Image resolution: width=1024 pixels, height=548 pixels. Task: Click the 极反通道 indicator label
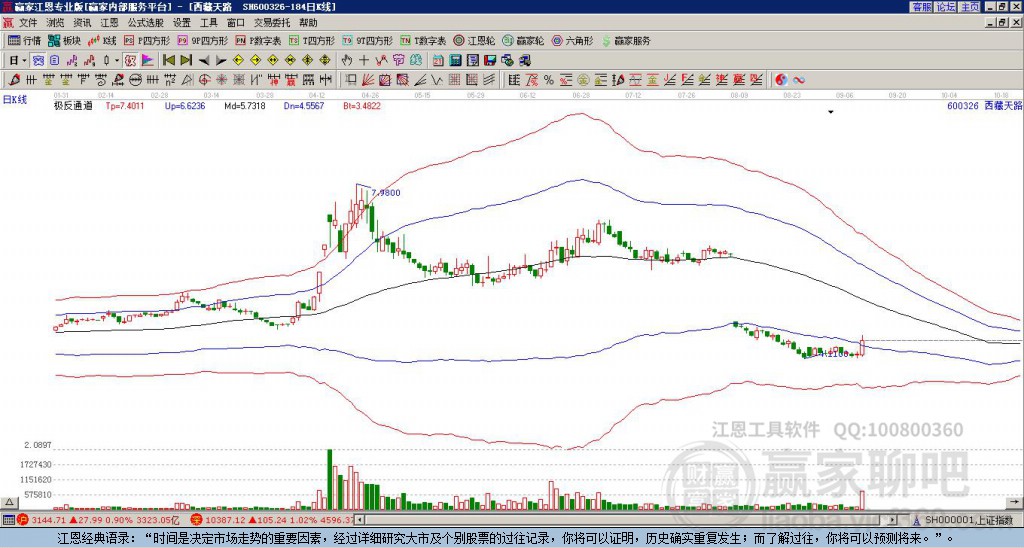pyautogui.click(x=73, y=105)
